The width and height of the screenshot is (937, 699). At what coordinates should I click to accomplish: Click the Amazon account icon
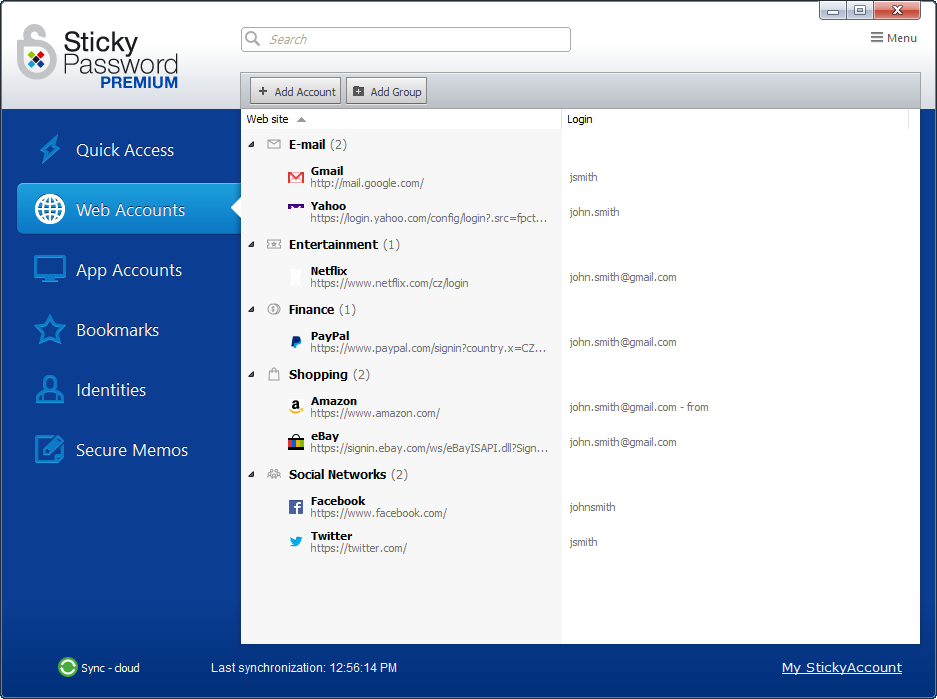pos(296,407)
